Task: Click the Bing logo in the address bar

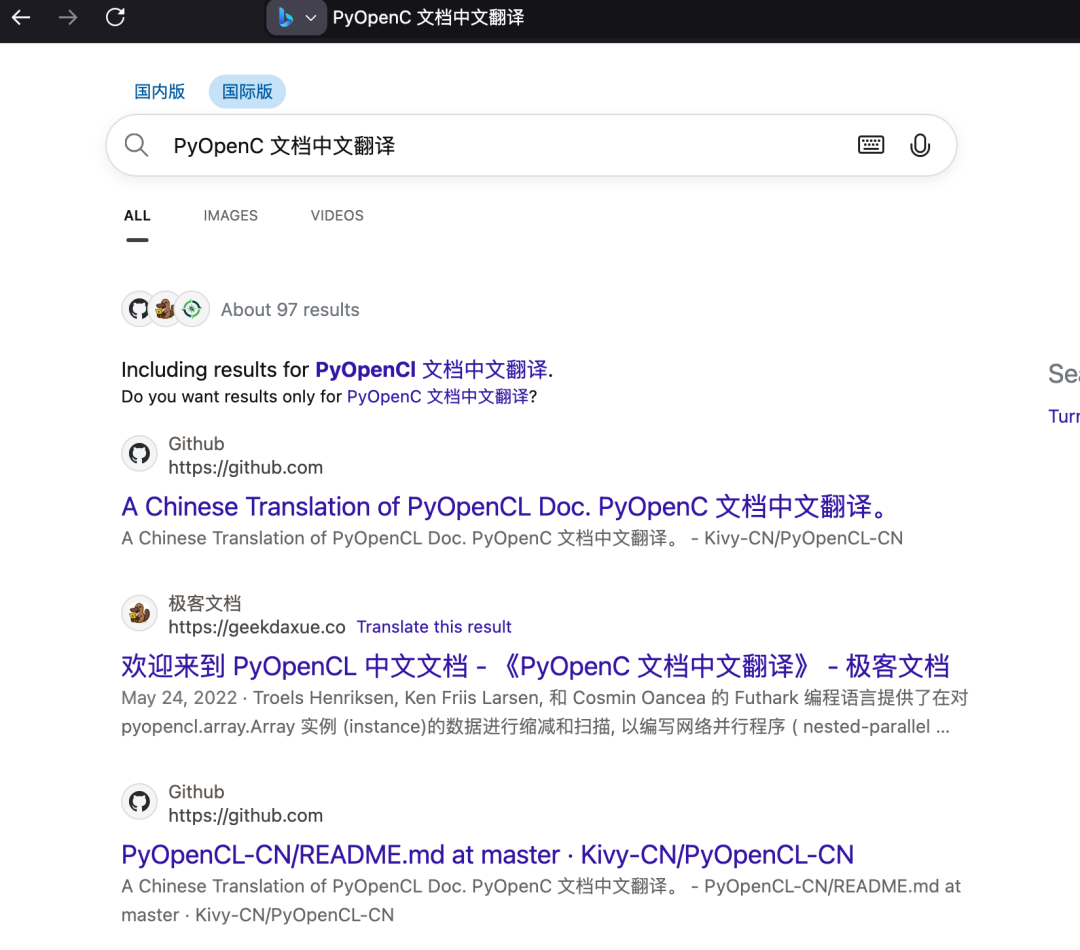Action: coord(286,17)
